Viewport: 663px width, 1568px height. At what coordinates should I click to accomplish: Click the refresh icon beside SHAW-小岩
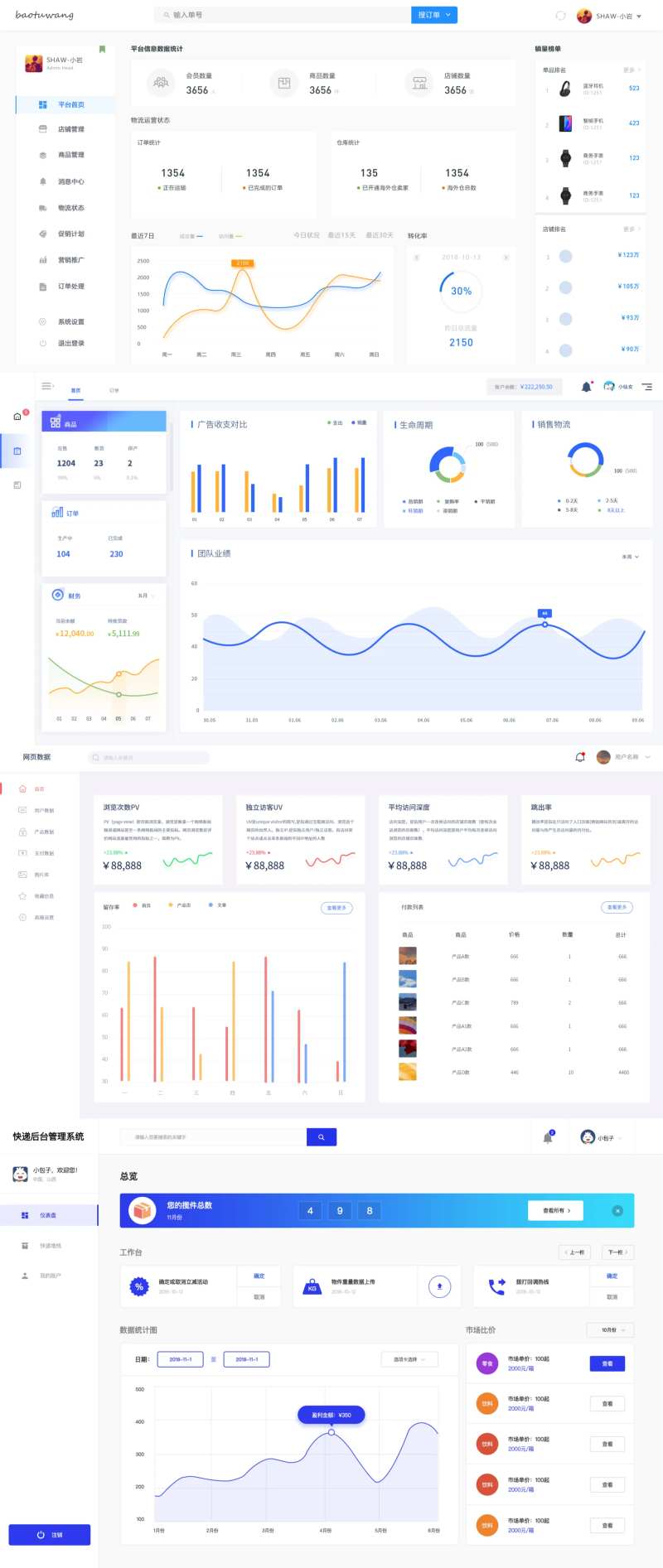click(560, 16)
